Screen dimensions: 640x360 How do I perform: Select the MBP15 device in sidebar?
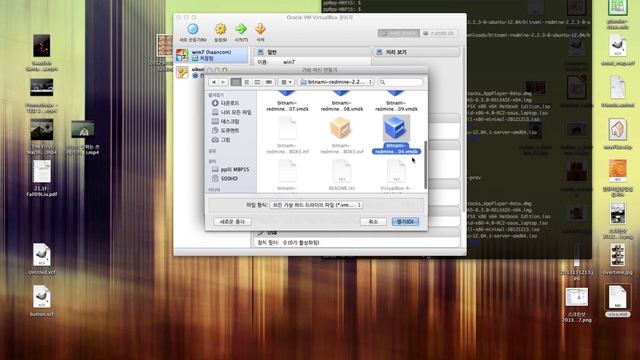pos(231,169)
